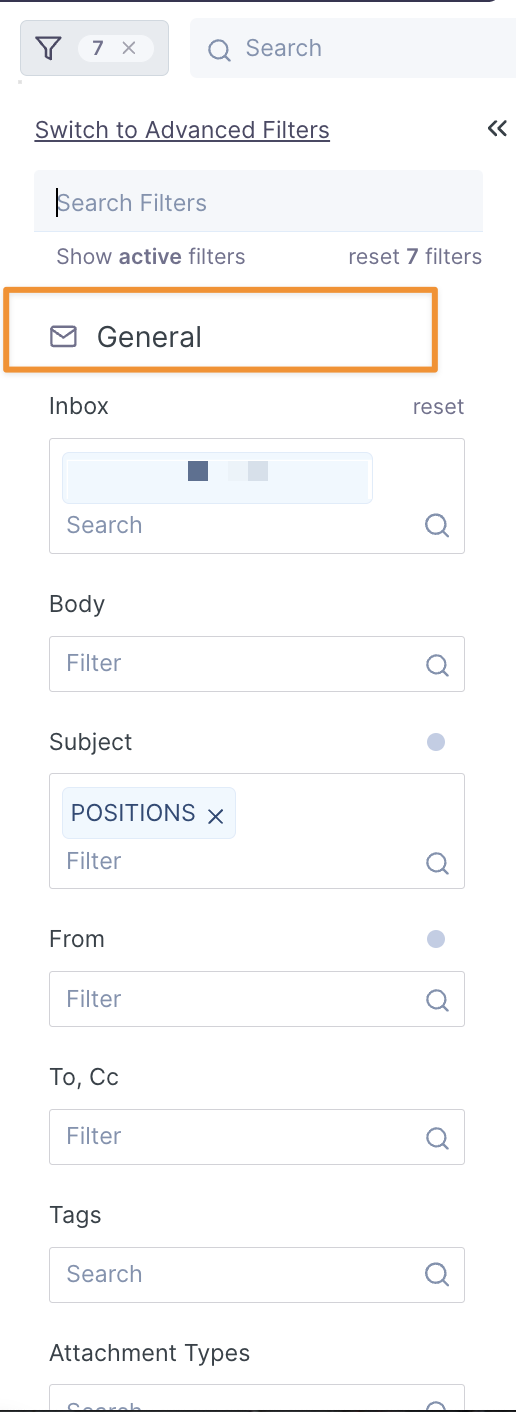Click the envelope icon beside General

pos(63,337)
